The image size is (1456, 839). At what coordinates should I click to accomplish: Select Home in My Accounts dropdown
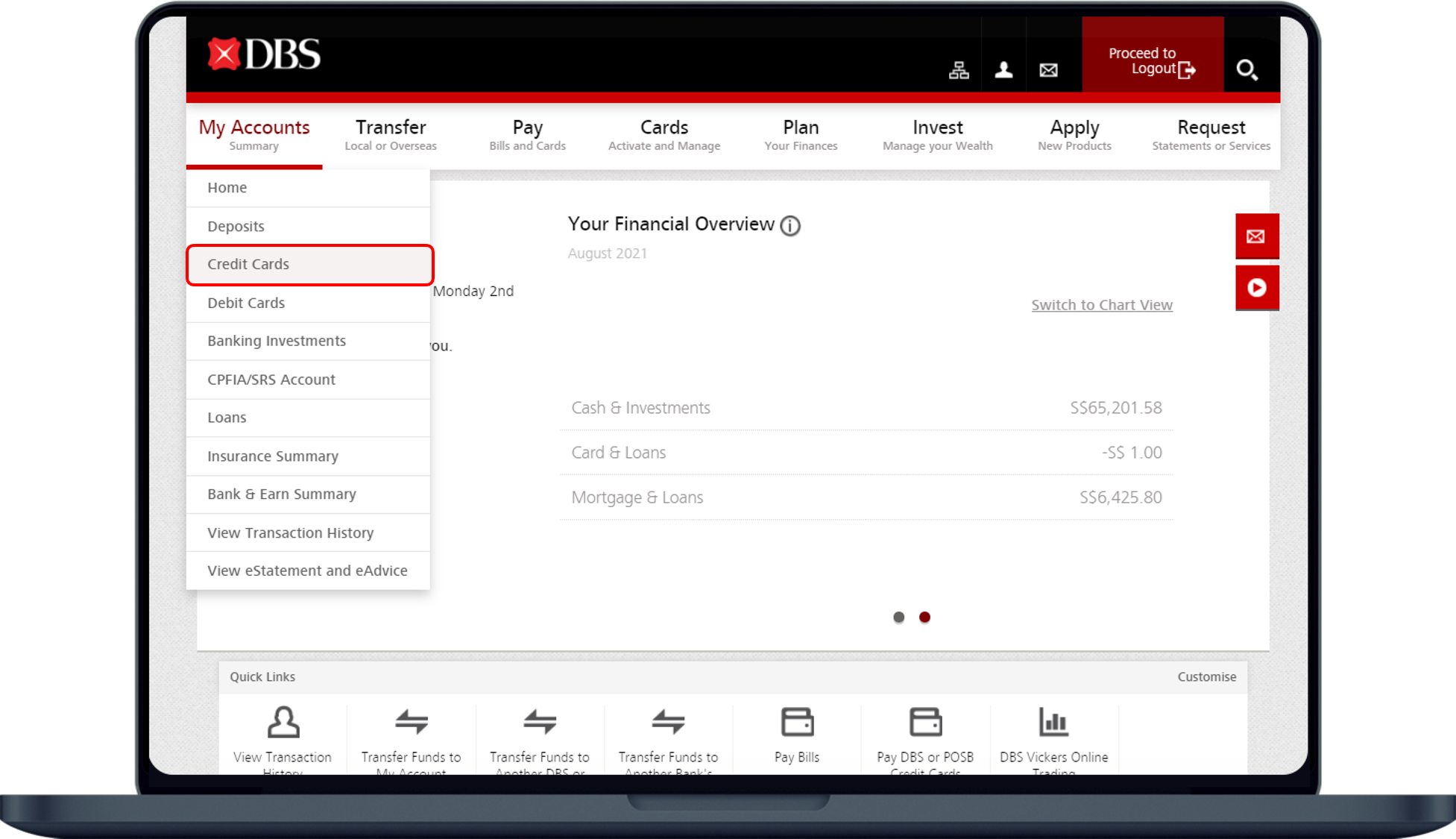coord(308,188)
